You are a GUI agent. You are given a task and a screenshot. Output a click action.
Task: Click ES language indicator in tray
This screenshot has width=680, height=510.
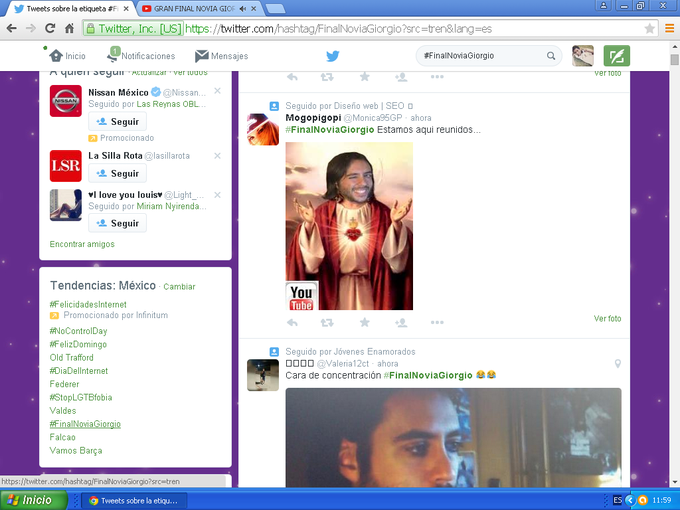click(x=617, y=500)
